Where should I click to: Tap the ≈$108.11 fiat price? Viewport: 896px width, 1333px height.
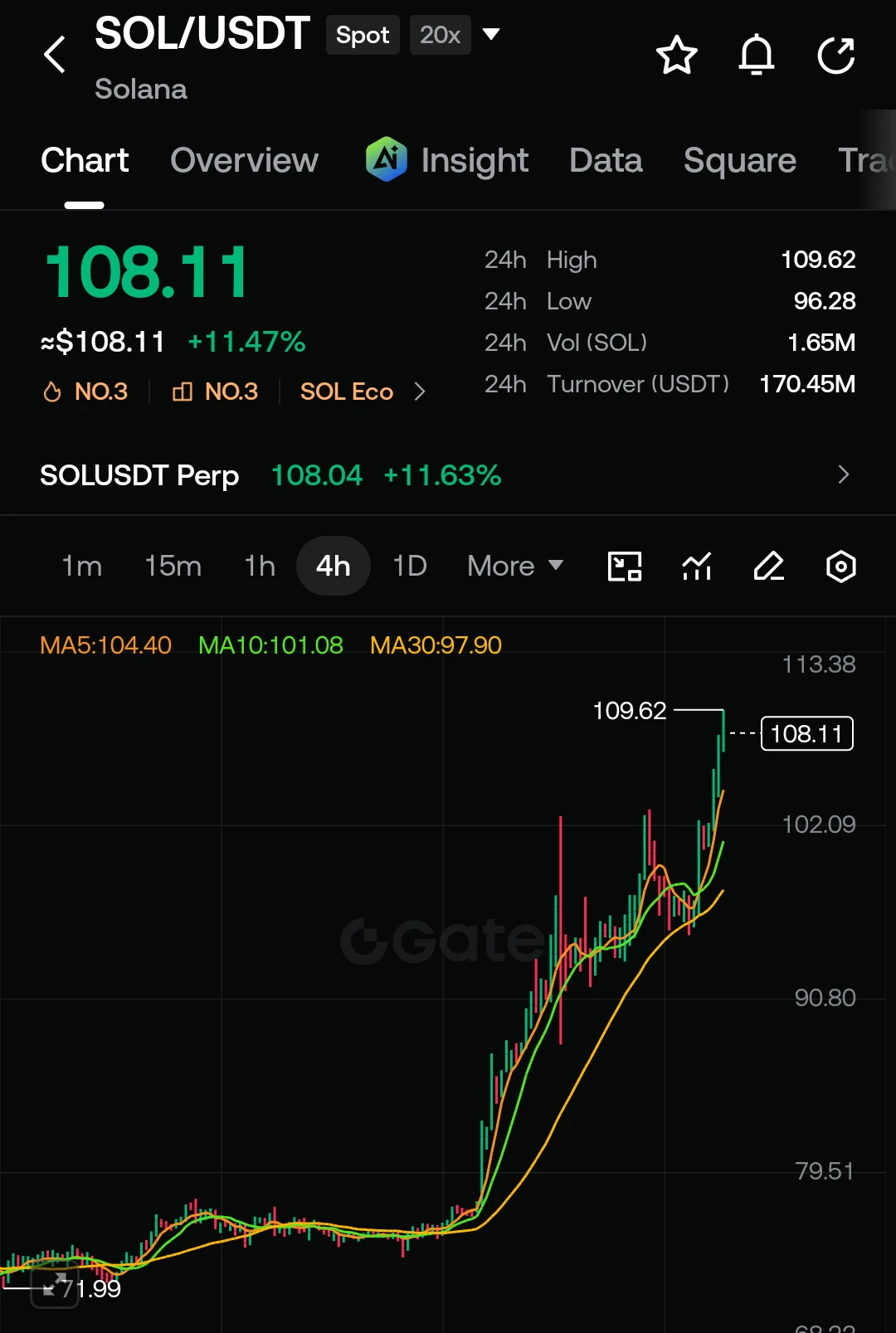point(103,342)
